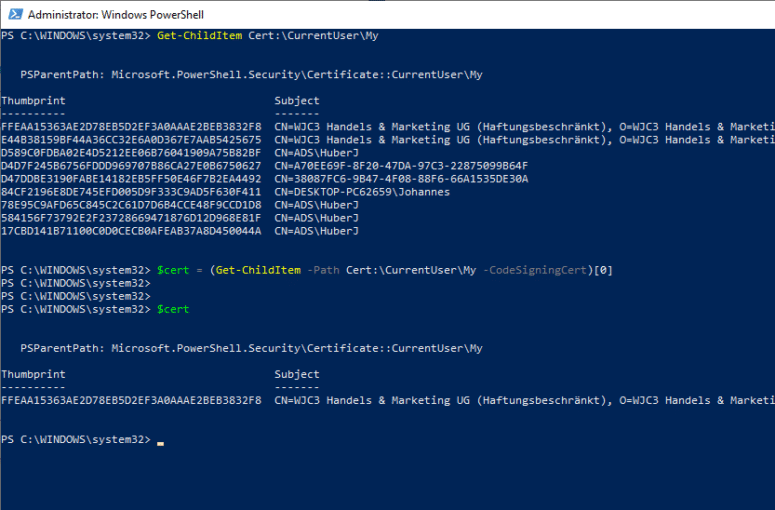Click thumbprint 584156F73792E2F2...
The width and height of the screenshot is (775, 510).
coord(131,218)
